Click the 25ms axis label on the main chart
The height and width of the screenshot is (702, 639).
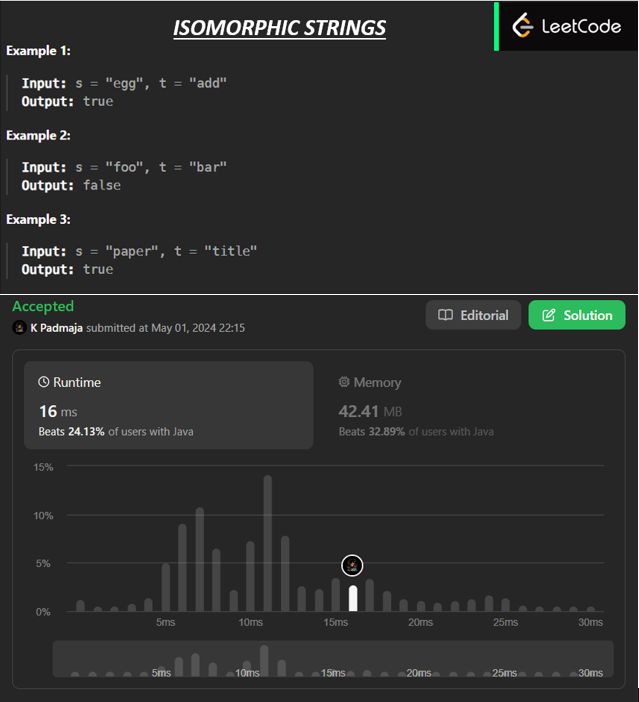click(x=504, y=622)
